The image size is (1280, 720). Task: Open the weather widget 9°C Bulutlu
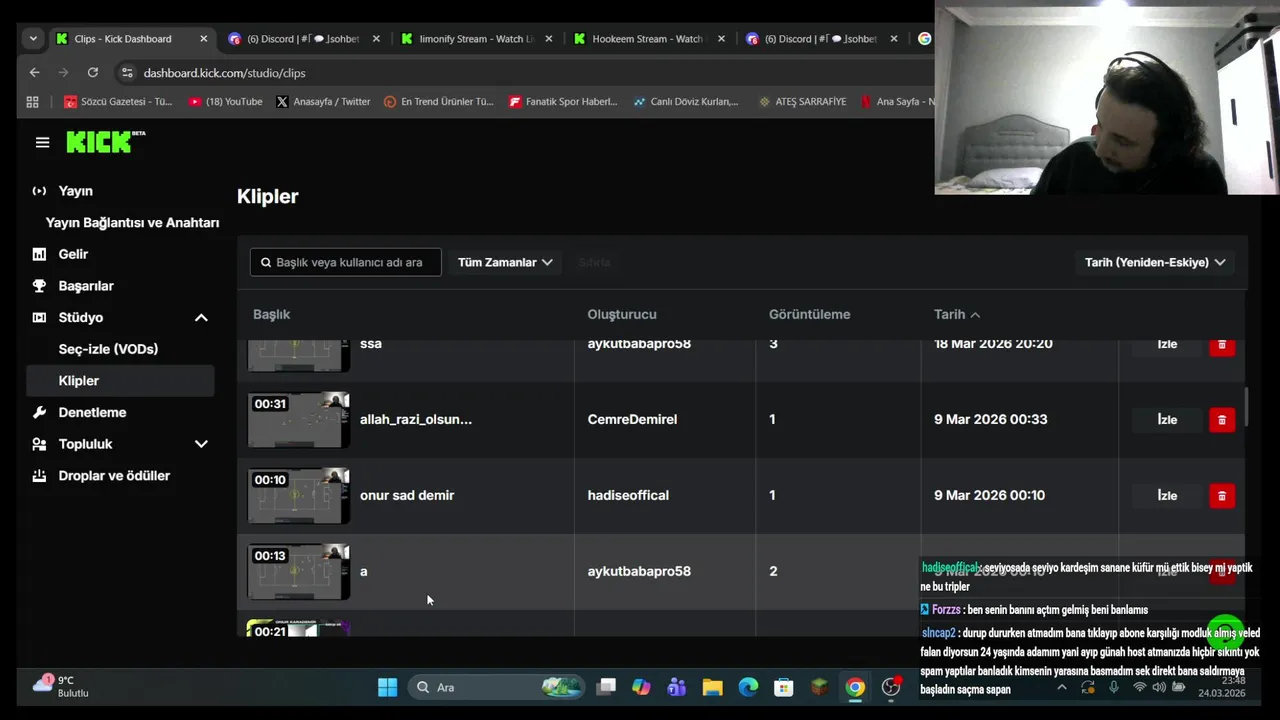pyautogui.click(x=62, y=686)
